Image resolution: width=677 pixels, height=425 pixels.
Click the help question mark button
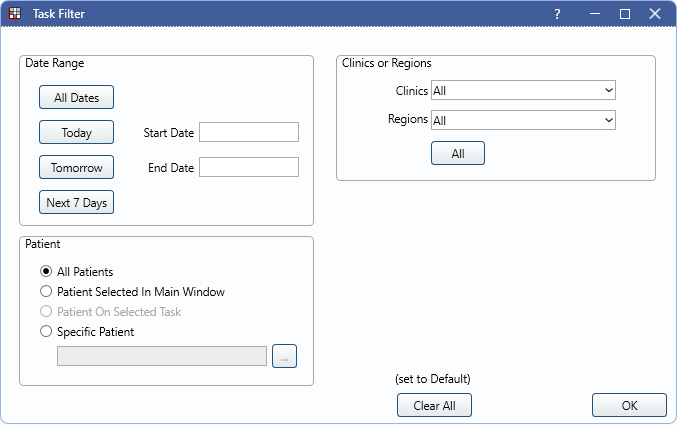pyautogui.click(x=557, y=14)
